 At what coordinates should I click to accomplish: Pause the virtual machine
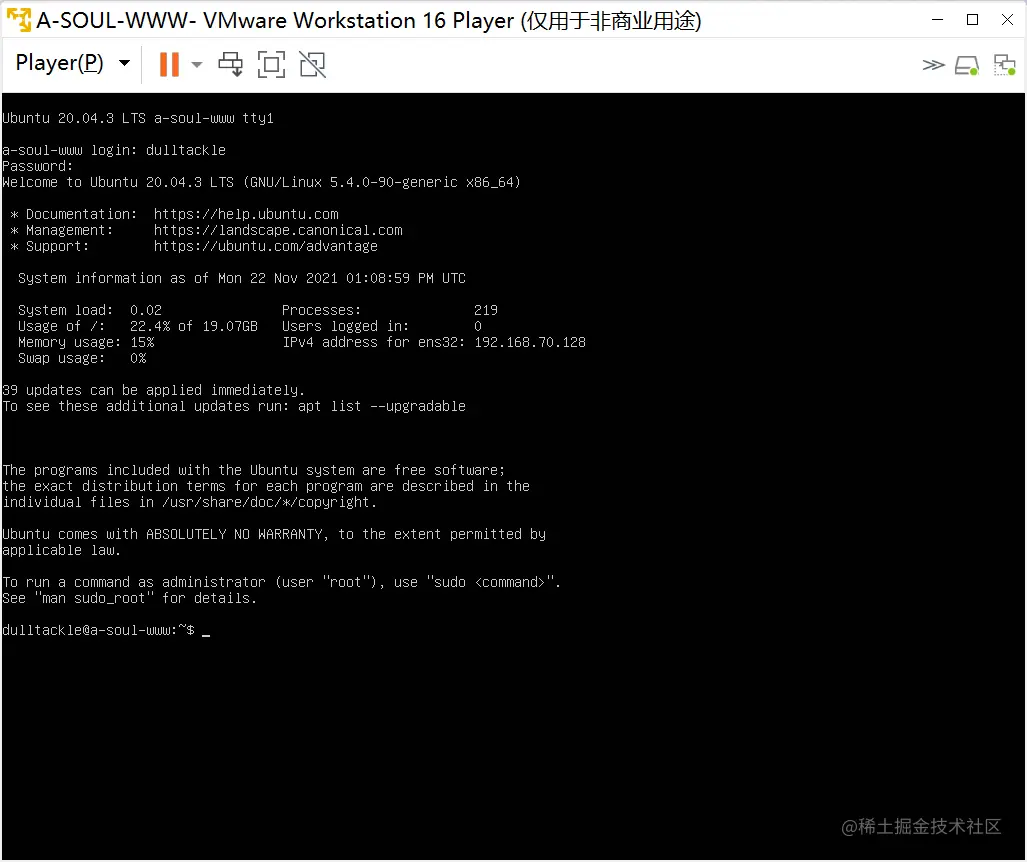(x=169, y=64)
